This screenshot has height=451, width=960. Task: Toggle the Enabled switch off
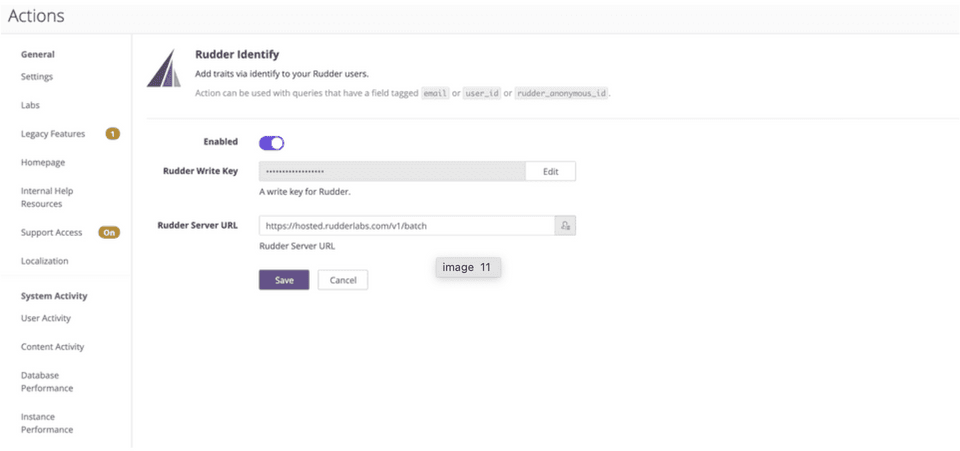[271, 143]
